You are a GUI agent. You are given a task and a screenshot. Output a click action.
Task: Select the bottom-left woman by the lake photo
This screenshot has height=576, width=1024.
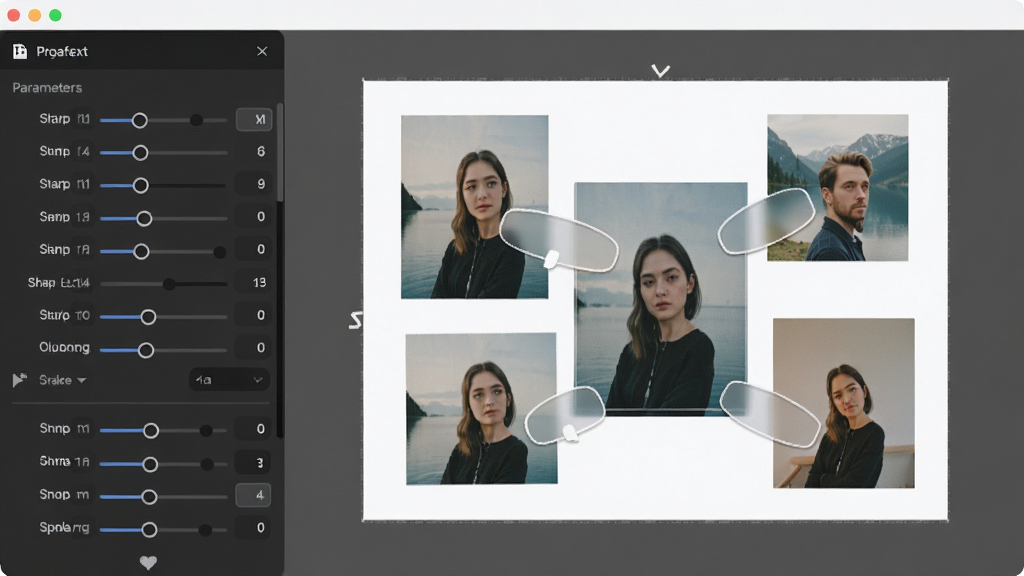tap(481, 409)
